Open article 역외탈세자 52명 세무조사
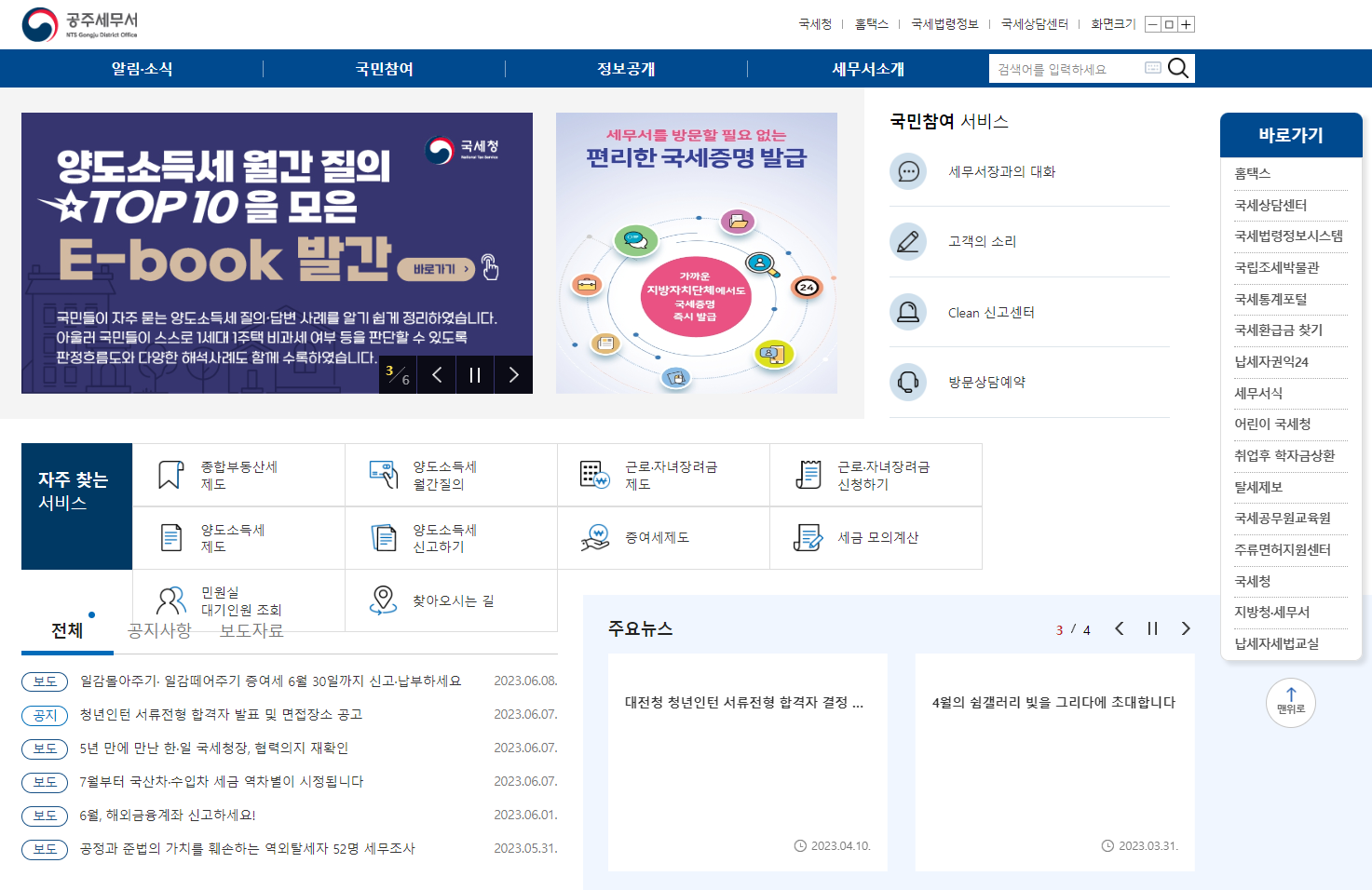 click(x=248, y=849)
